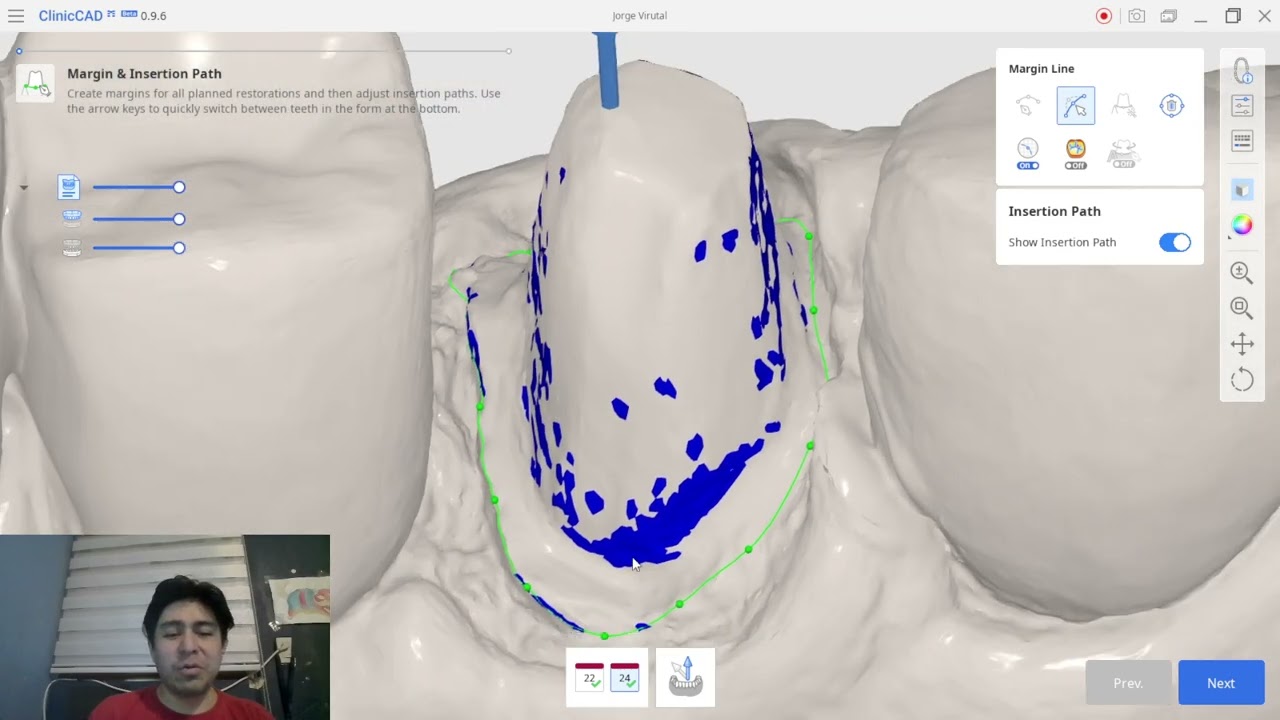Open the keyboard shortcuts icon in sidebar
This screenshot has width=1280, height=720.
(1242, 141)
